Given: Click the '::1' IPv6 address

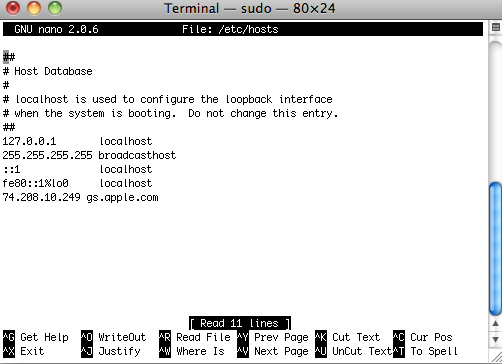Looking at the screenshot, I should pyautogui.click(x=12, y=169).
